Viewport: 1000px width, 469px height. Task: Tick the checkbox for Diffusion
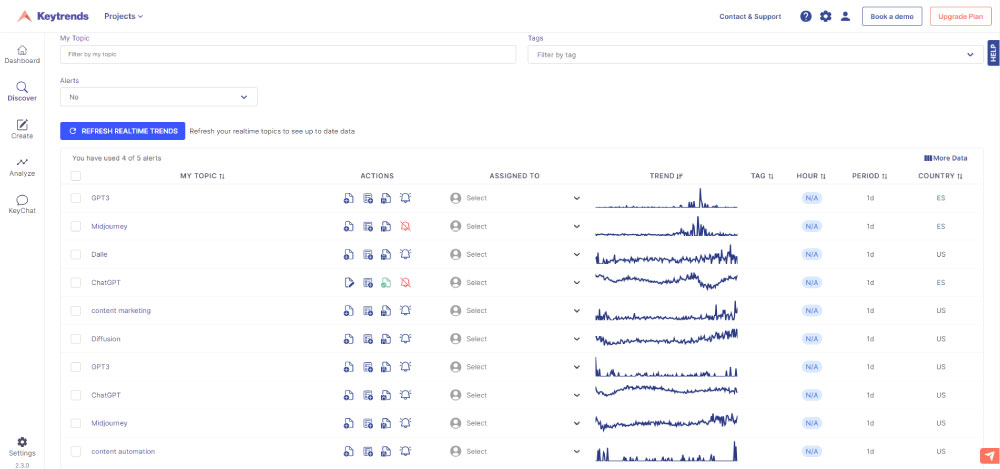(76, 339)
